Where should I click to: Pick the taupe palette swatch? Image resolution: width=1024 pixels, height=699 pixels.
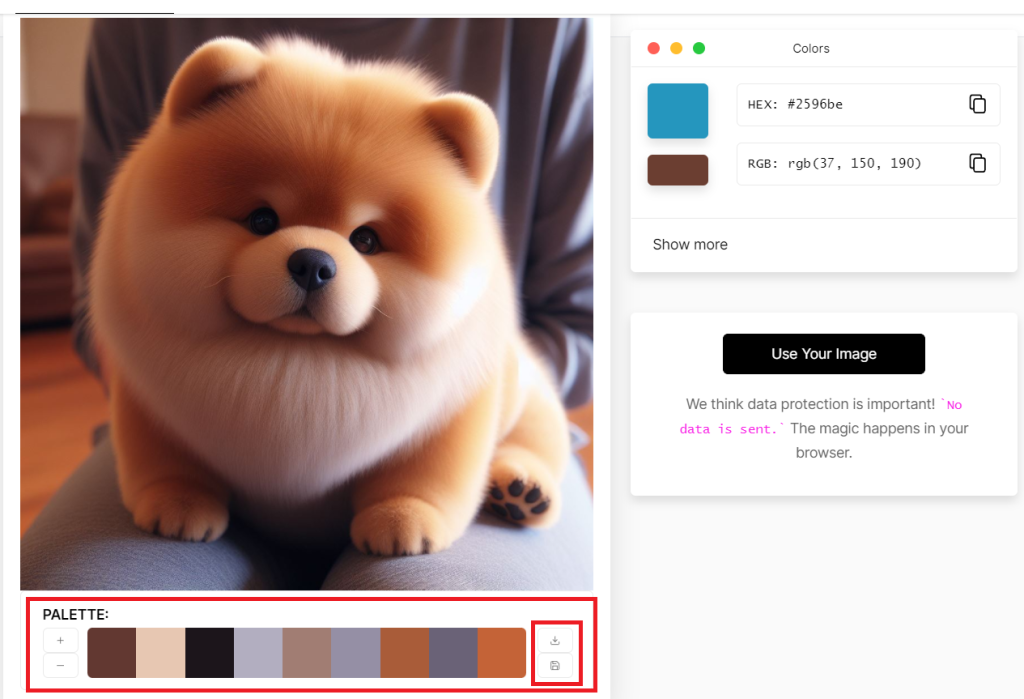(307, 653)
